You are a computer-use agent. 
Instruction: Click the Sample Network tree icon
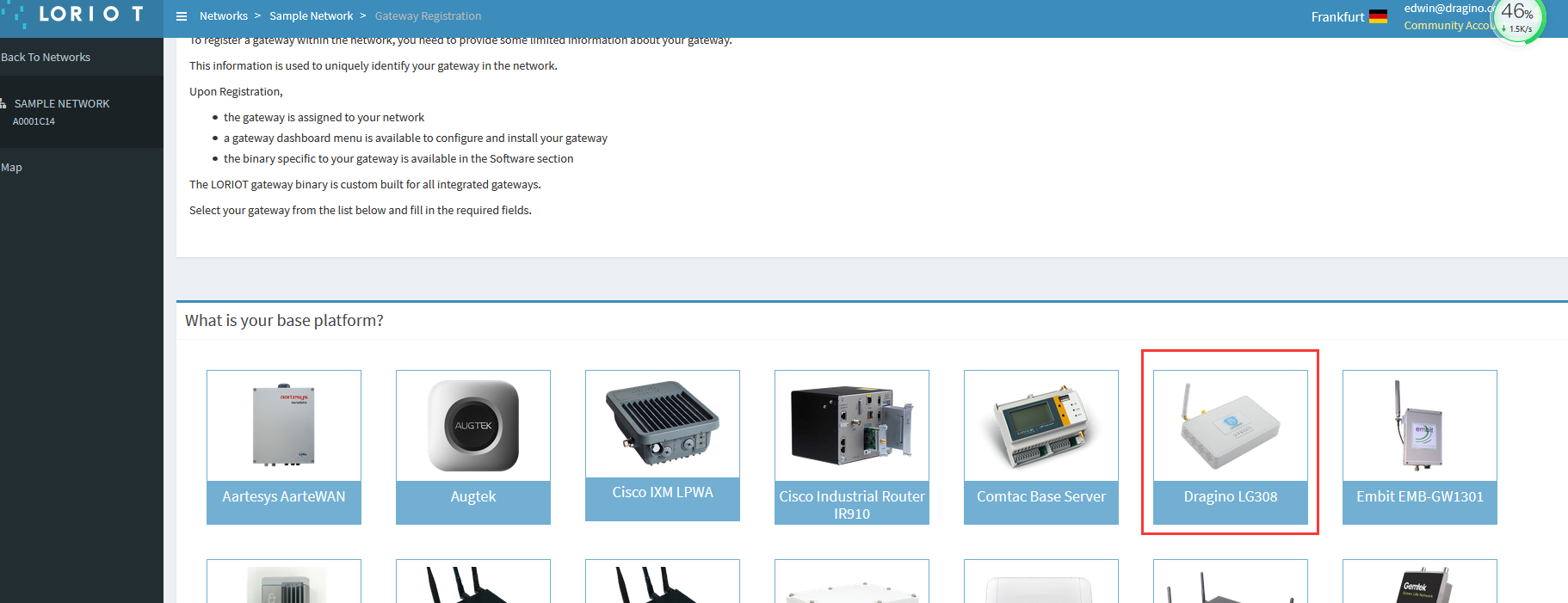pos(3,103)
